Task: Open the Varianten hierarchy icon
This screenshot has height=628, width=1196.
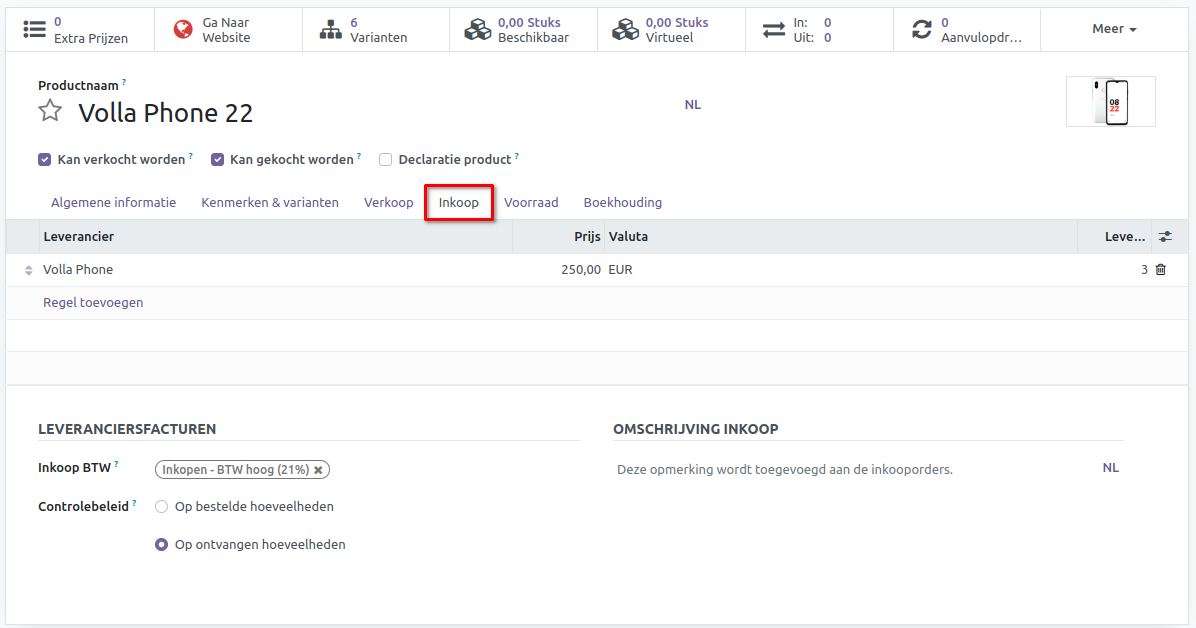Action: pos(330,30)
